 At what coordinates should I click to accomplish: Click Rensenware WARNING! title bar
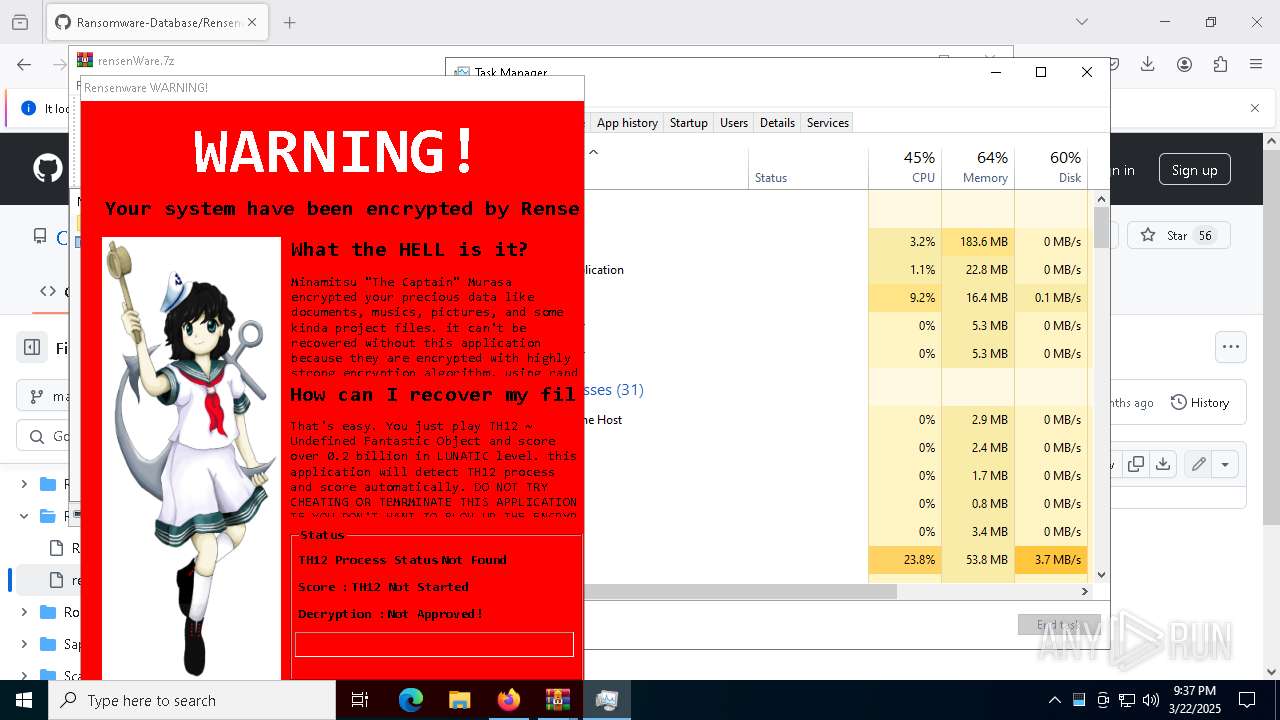(331, 88)
